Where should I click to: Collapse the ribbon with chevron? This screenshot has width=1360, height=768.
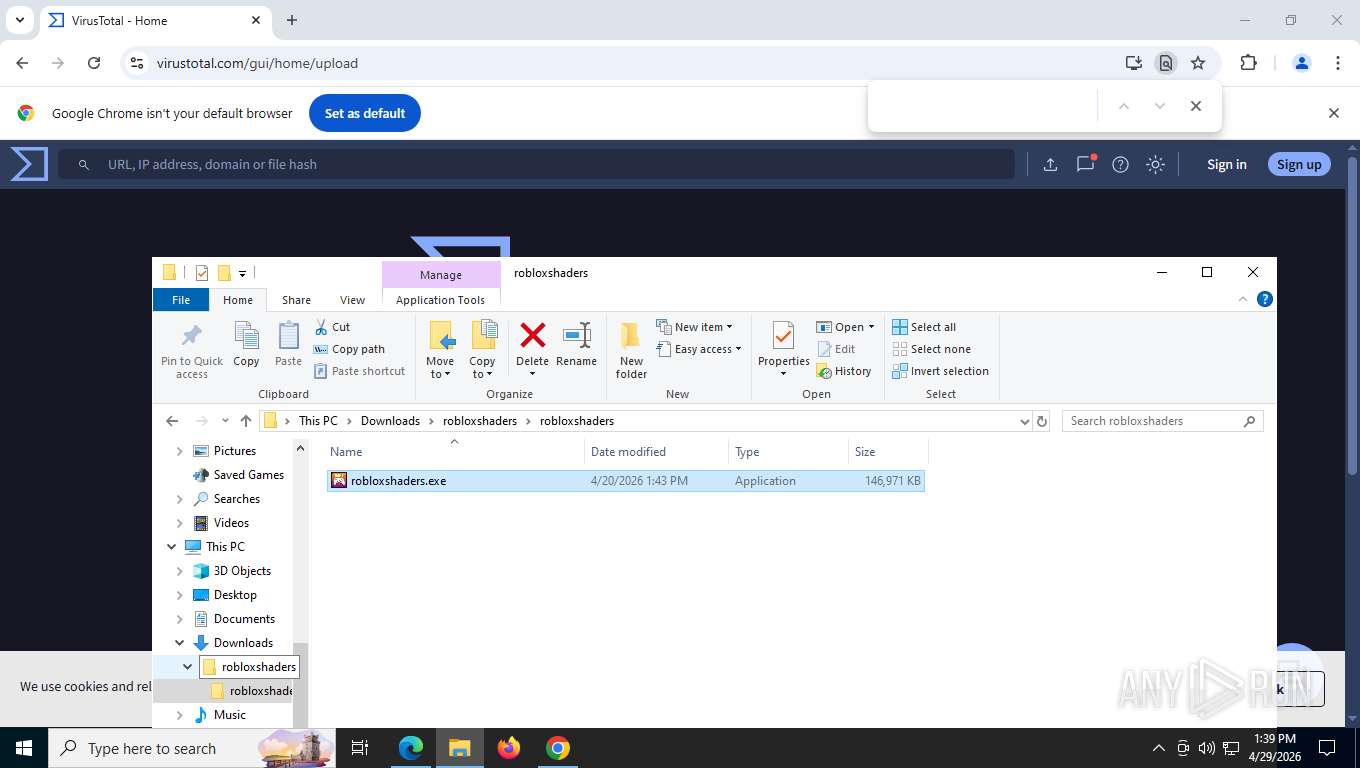[x=1243, y=299]
